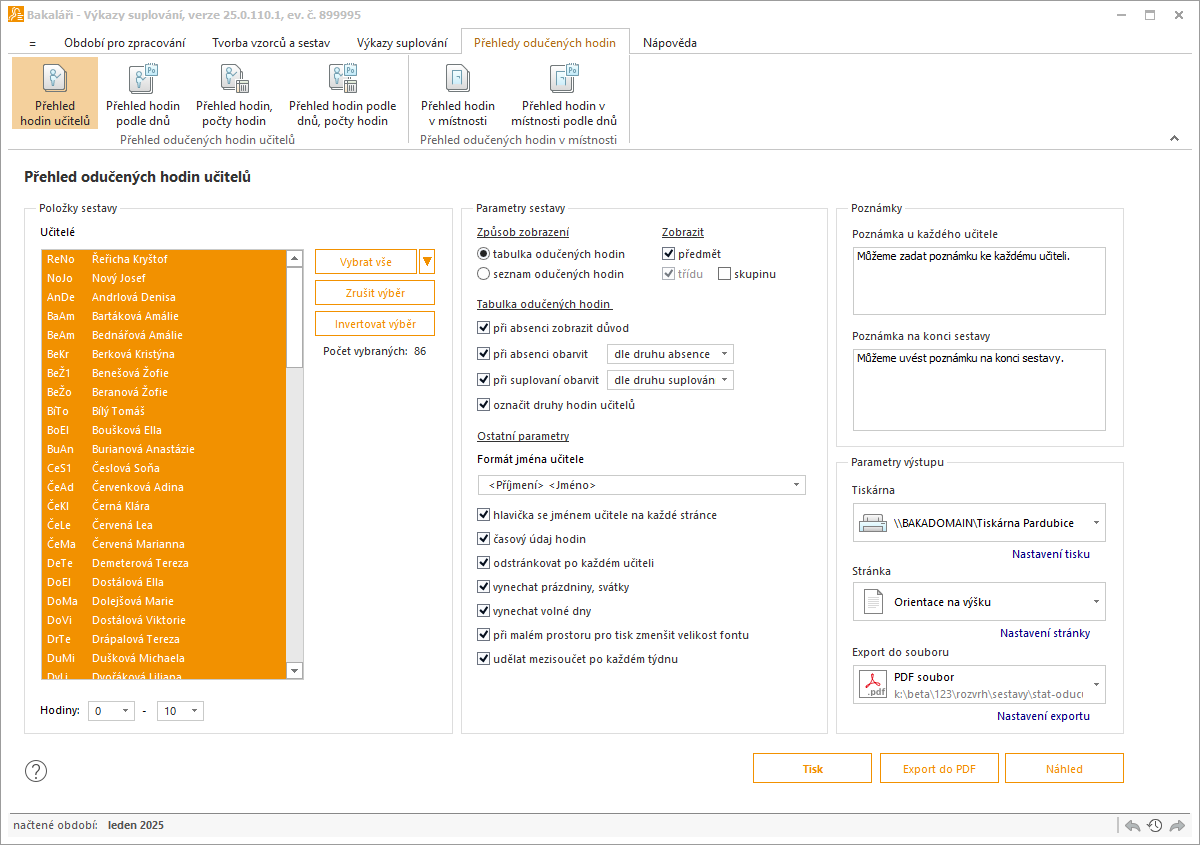Click Vybrat vše button
The width and height of the screenshot is (1200, 845).
(x=365, y=262)
